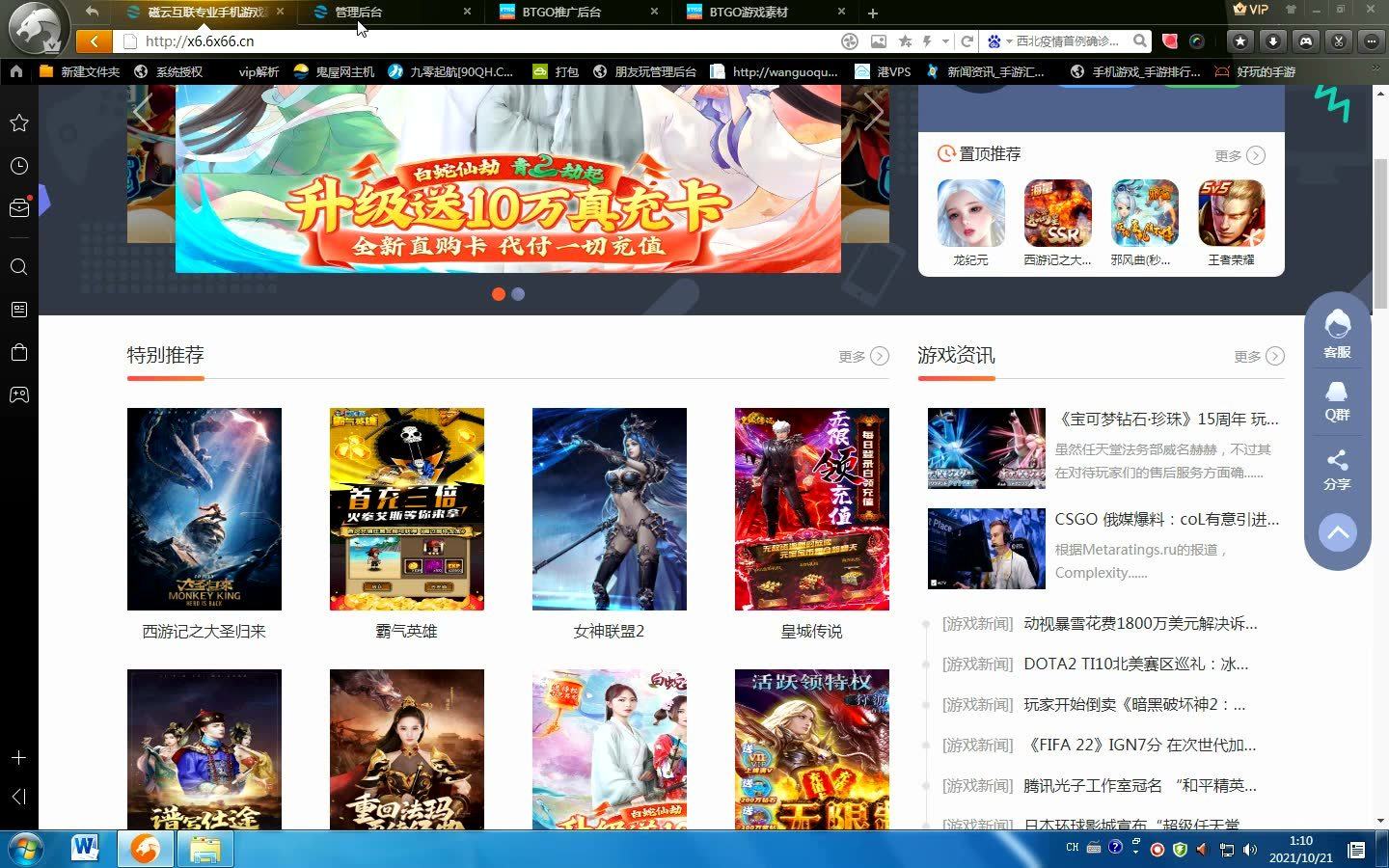Collapse the left sidebar panel

tap(18, 796)
